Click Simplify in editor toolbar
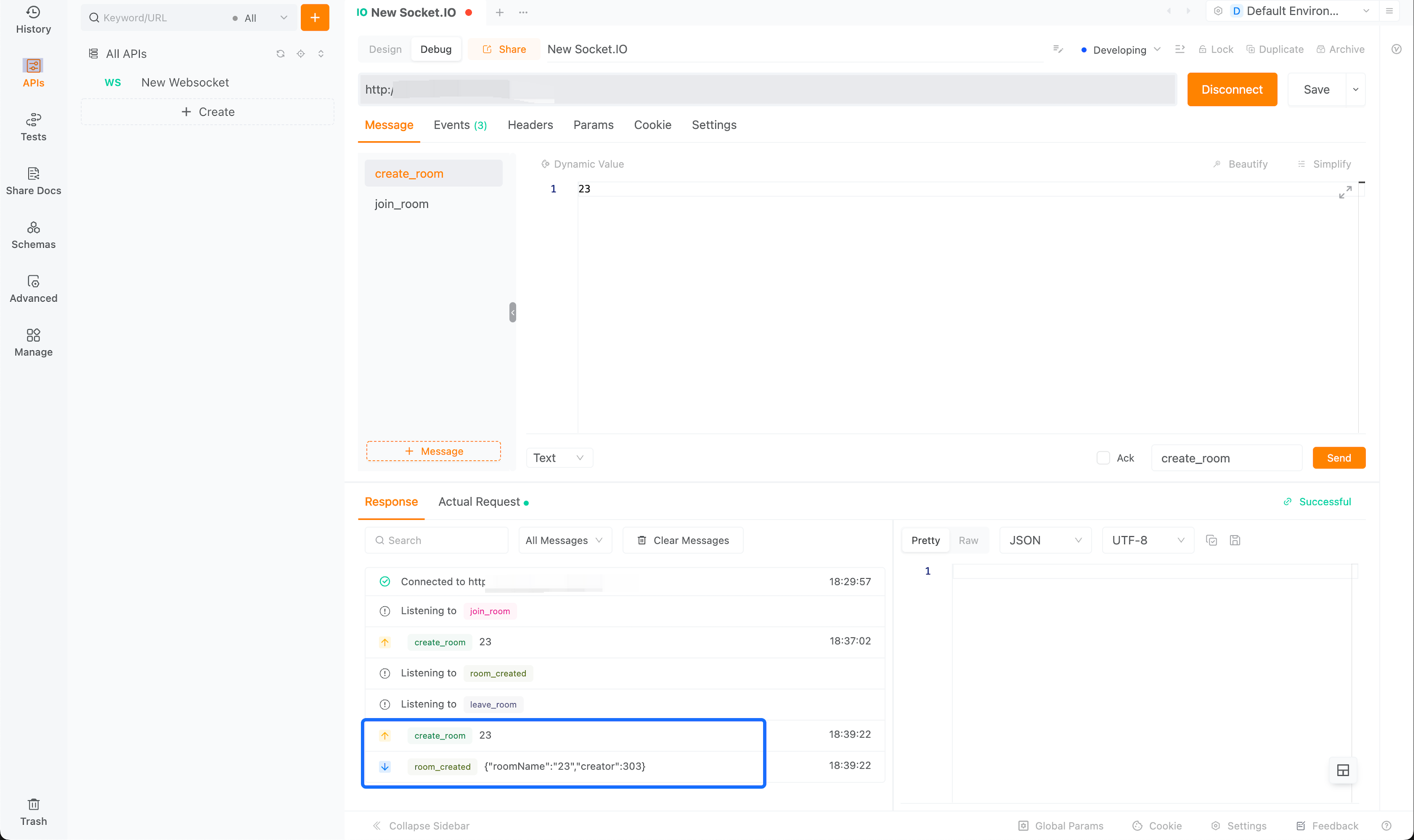Screen dimensions: 1414x840 1324,164
